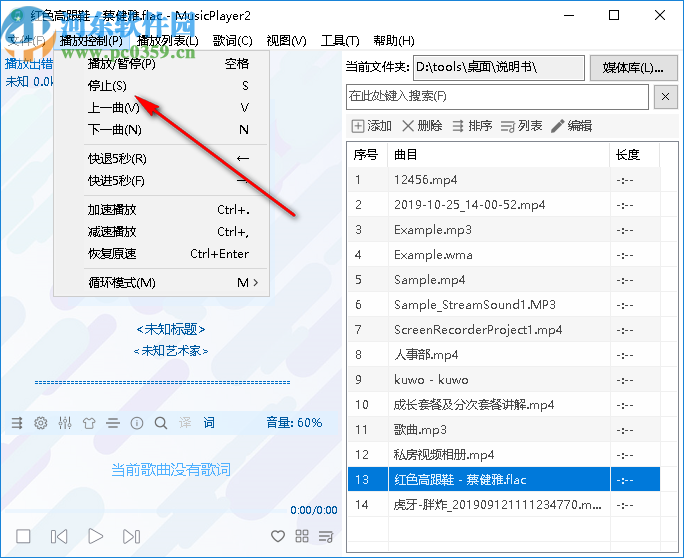Select 恢复原速 menu entry
The width and height of the screenshot is (684, 558).
pyautogui.click(x=162, y=253)
